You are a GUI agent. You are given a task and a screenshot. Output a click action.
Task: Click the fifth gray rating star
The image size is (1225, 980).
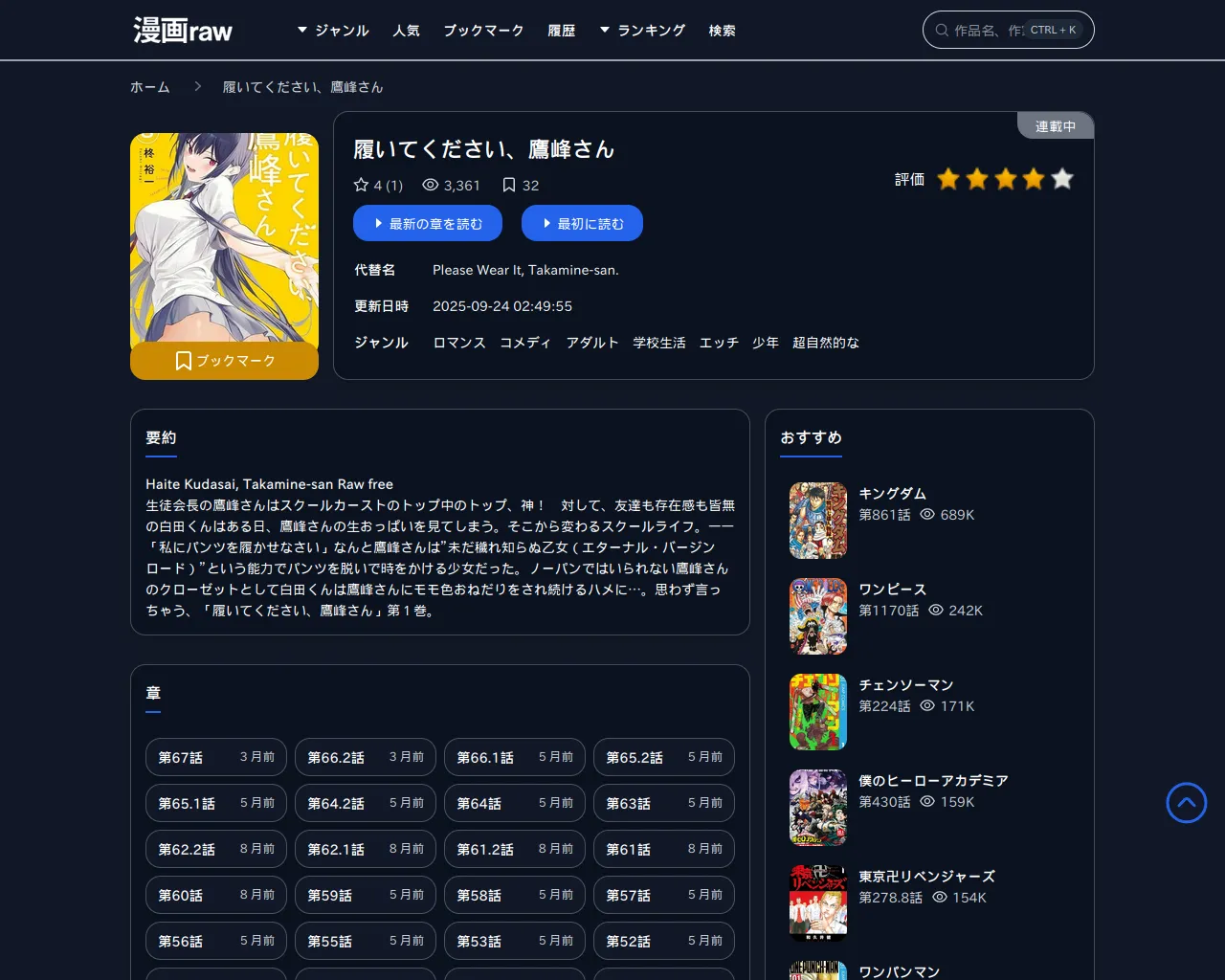coord(1062,179)
